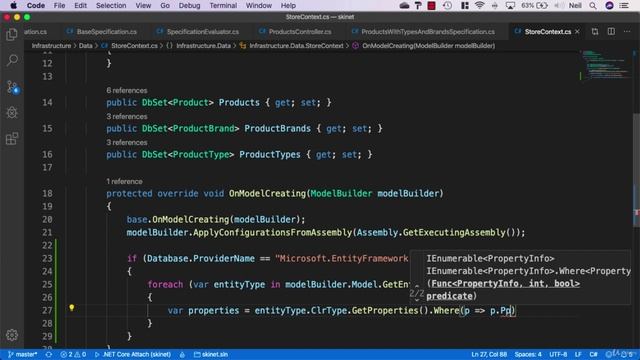The image size is (640, 360).
Task: Open the Selection menu
Action: click(111, 5)
